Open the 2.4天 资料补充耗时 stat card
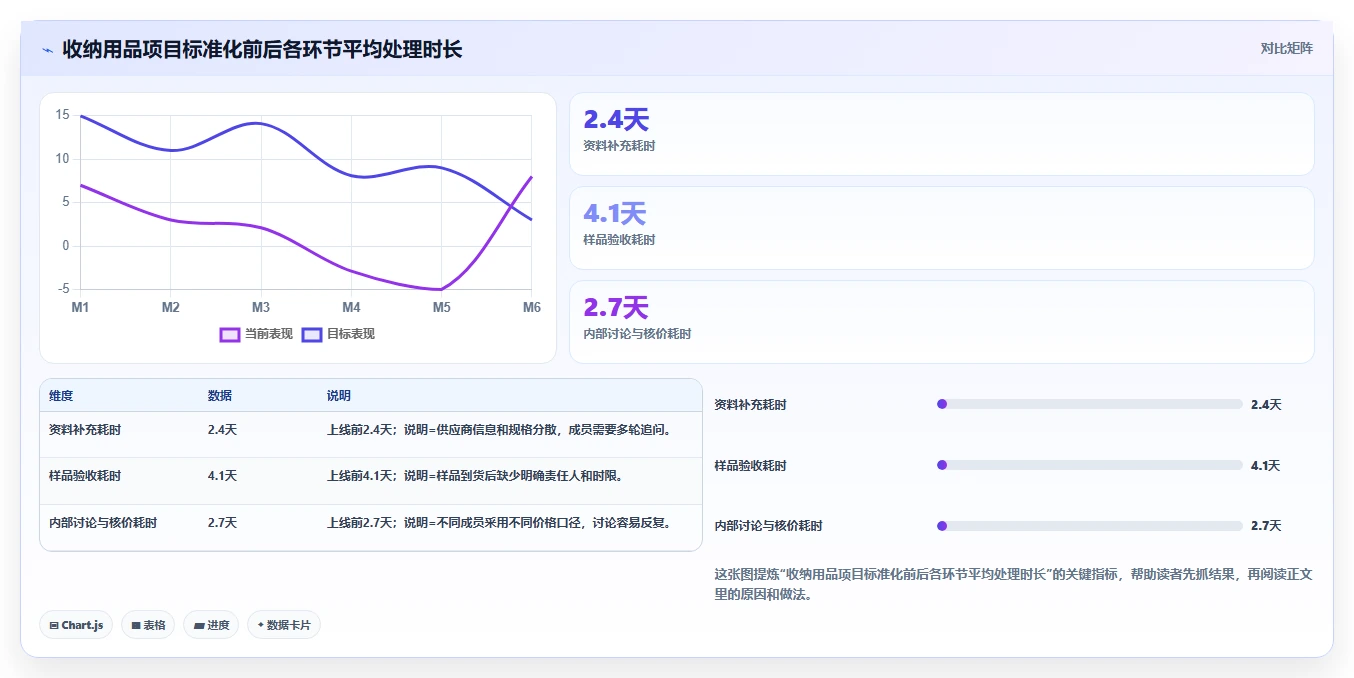Screen dimensions: 1354x678 tap(941, 134)
